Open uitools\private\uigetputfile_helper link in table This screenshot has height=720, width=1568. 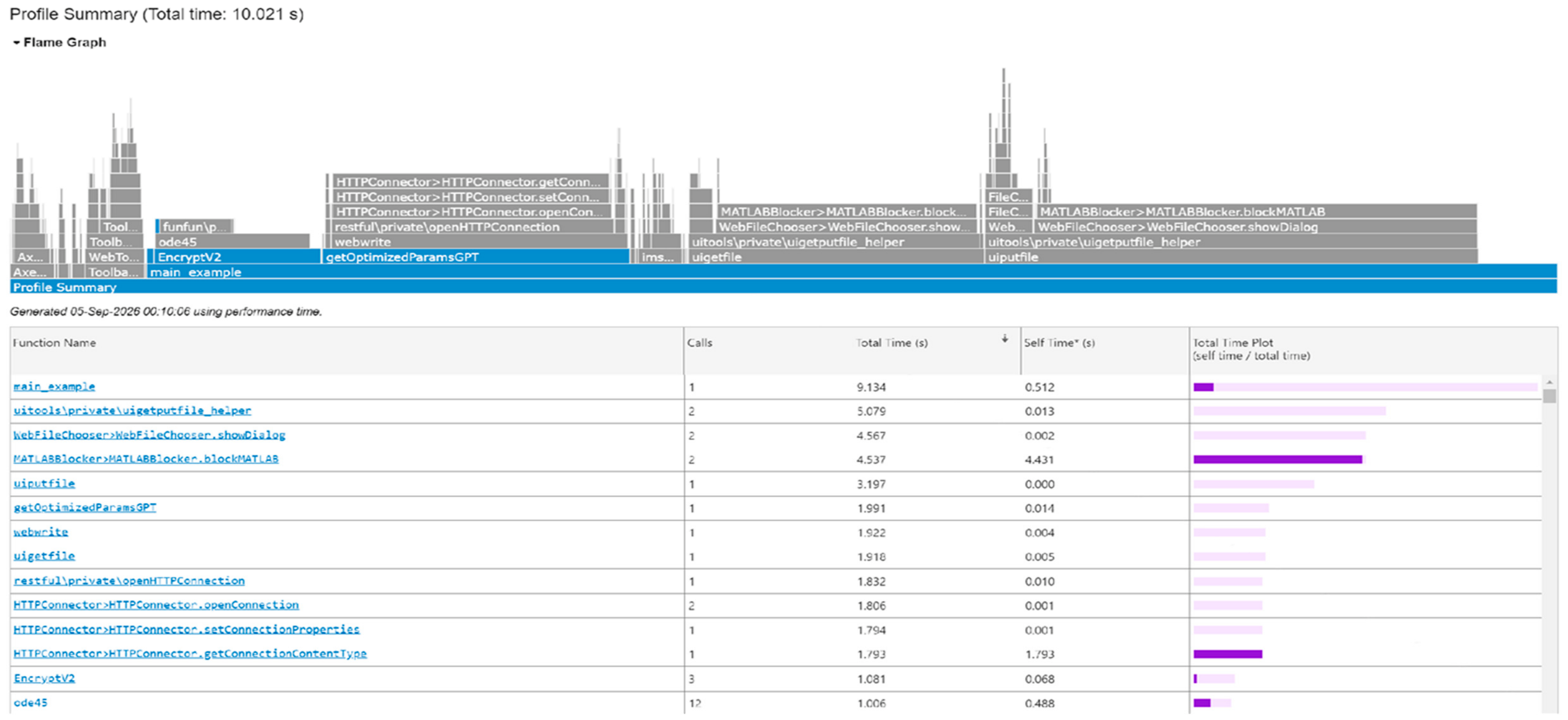[132, 411]
